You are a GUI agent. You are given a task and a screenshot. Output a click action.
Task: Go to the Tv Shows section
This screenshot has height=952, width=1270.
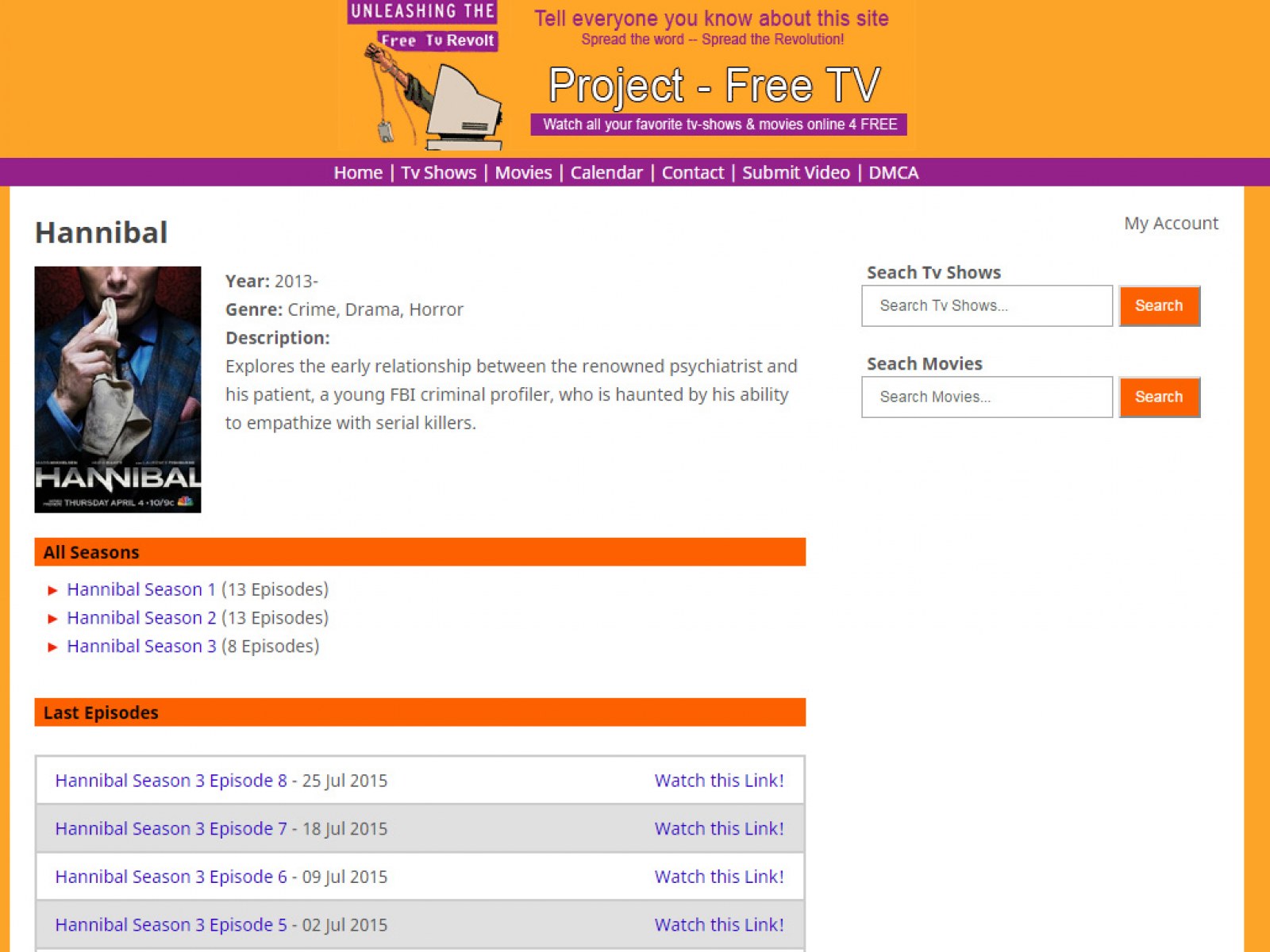[437, 172]
